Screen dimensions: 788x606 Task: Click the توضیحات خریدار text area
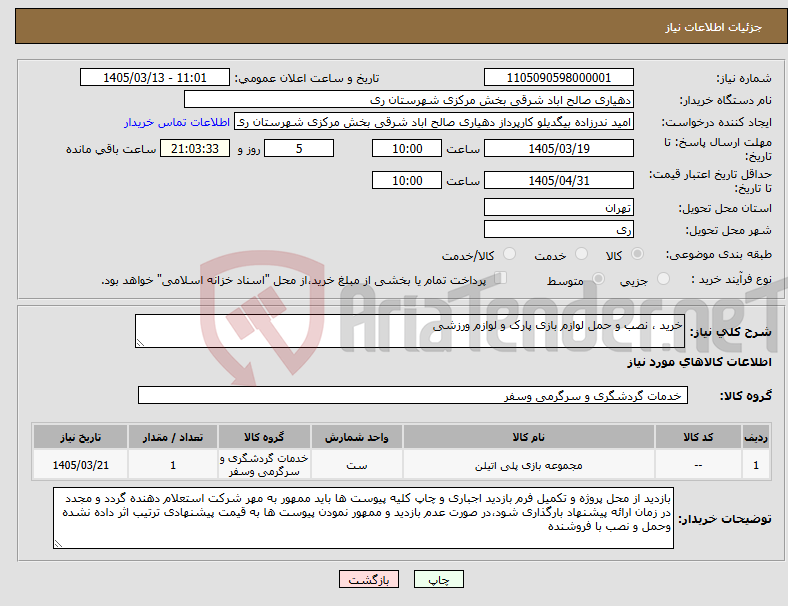[x=363, y=518]
